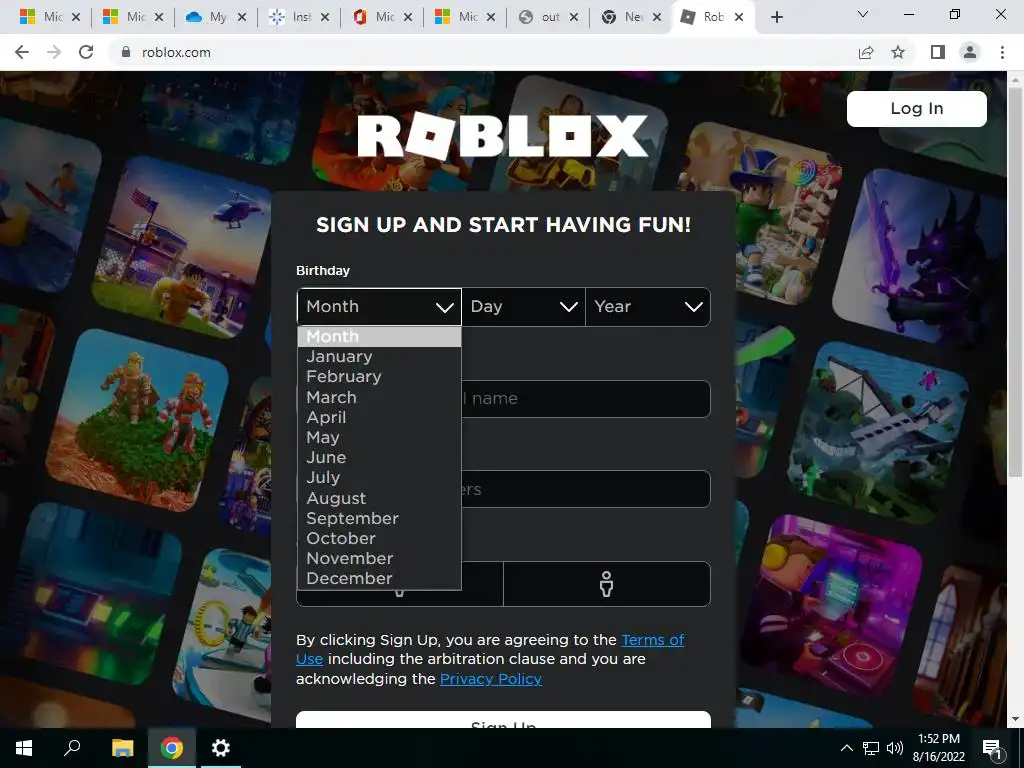Click the Roblox logo
This screenshot has width=1024, height=768.
[x=503, y=136]
